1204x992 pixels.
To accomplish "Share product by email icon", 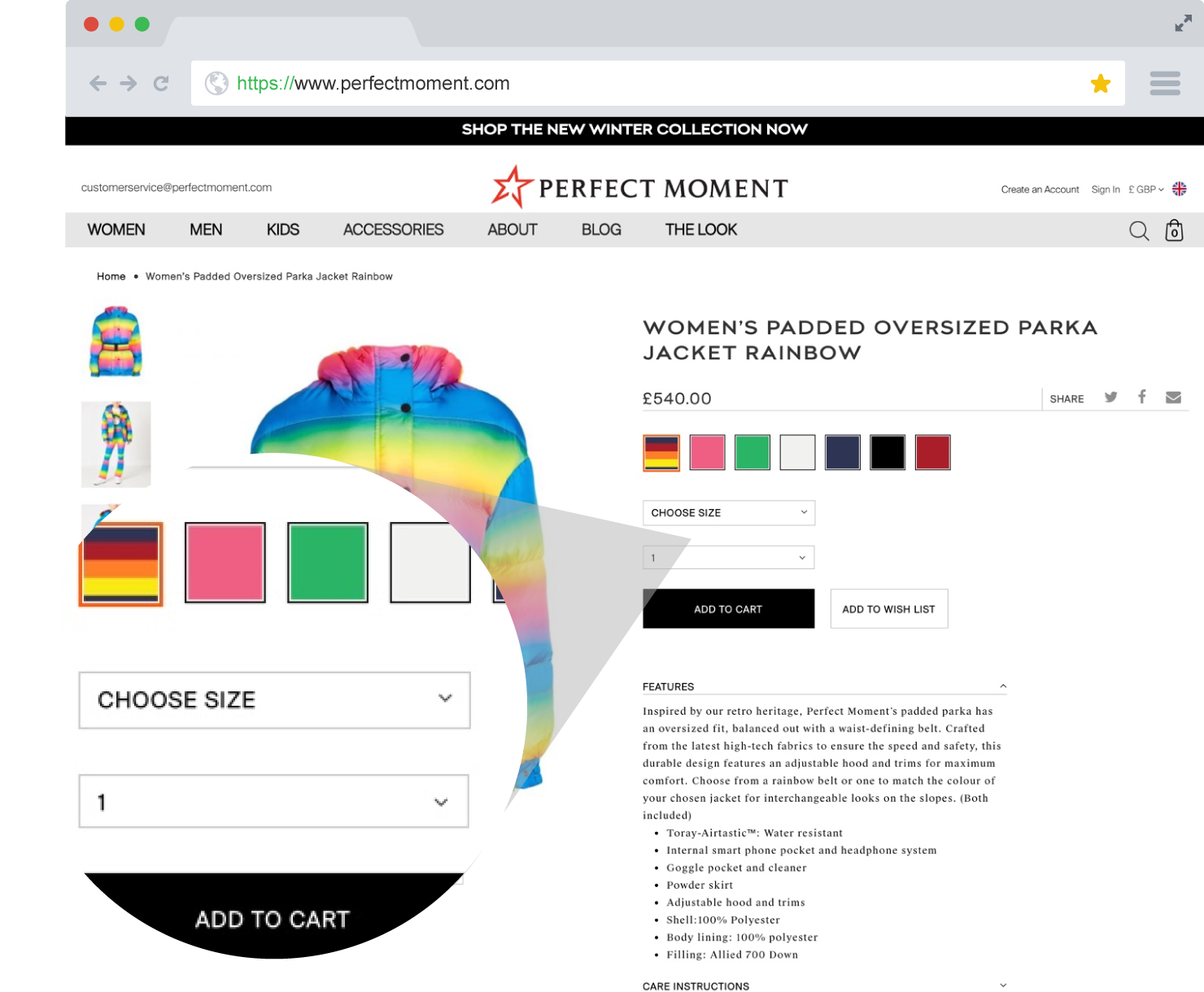I will (1173, 397).
